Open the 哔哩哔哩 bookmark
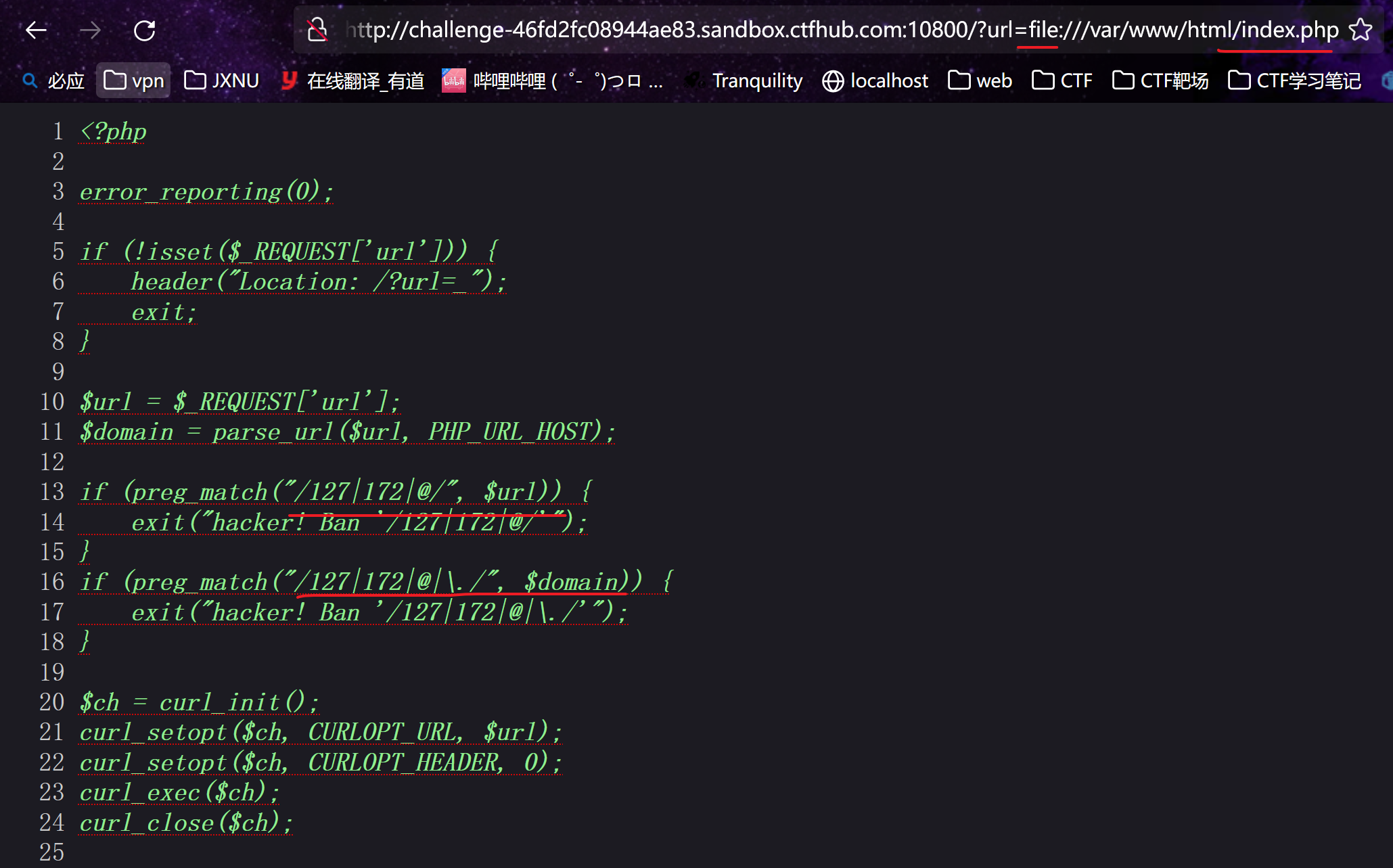The width and height of the screenshot is (1393, 868). click(553, 81)
